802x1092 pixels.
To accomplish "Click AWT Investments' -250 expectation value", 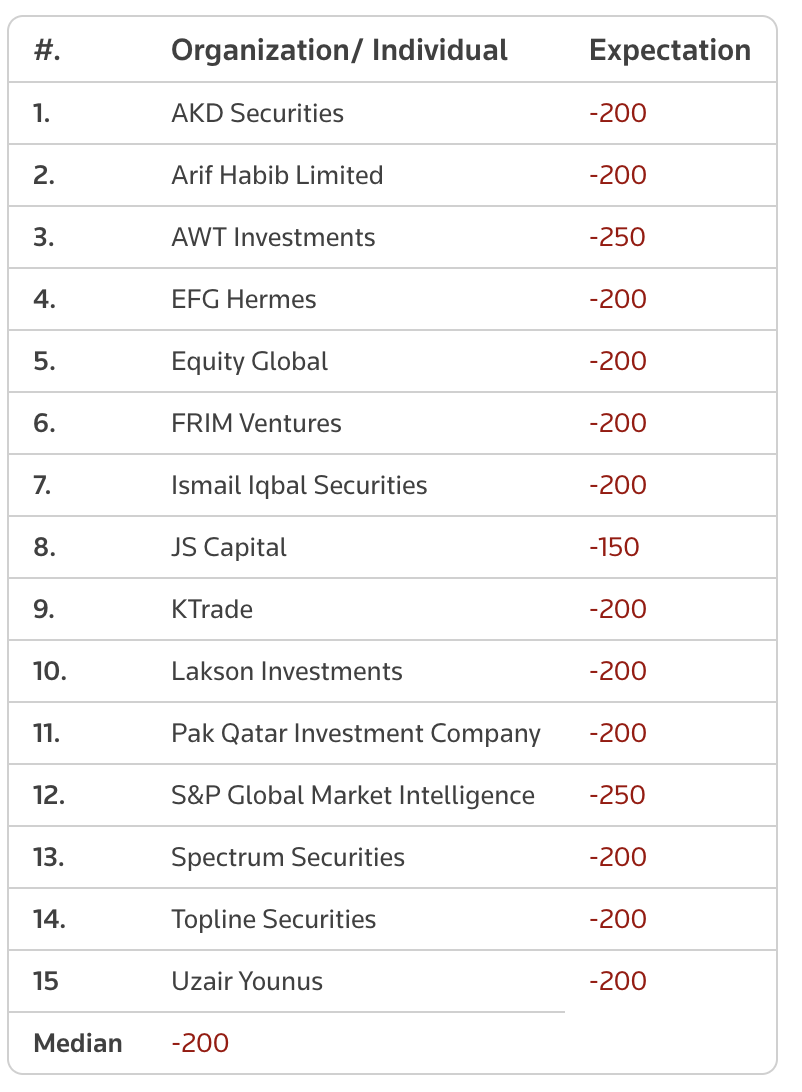I will (618, 237).
